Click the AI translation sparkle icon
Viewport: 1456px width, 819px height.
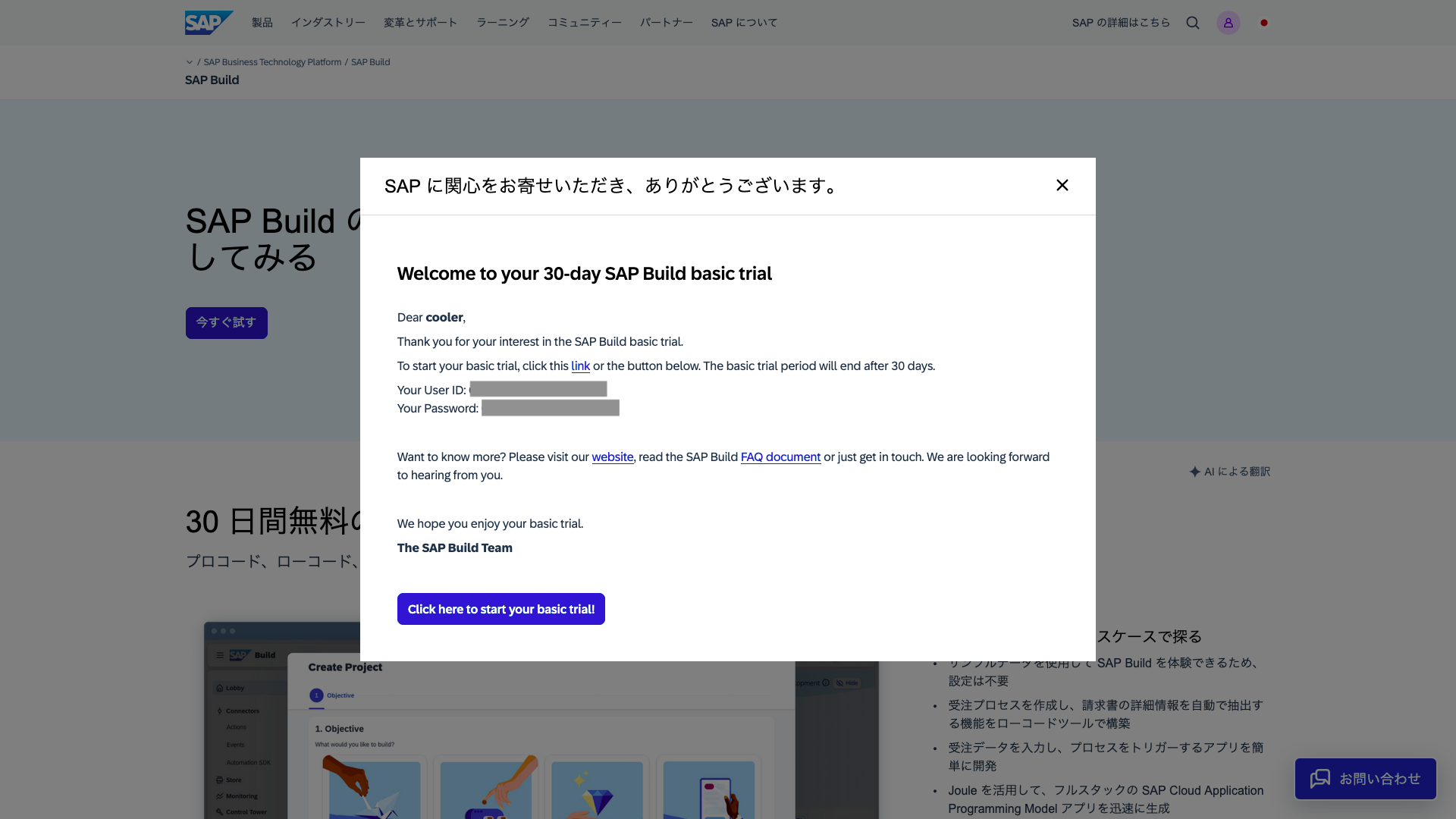(x=1195, y=472)
